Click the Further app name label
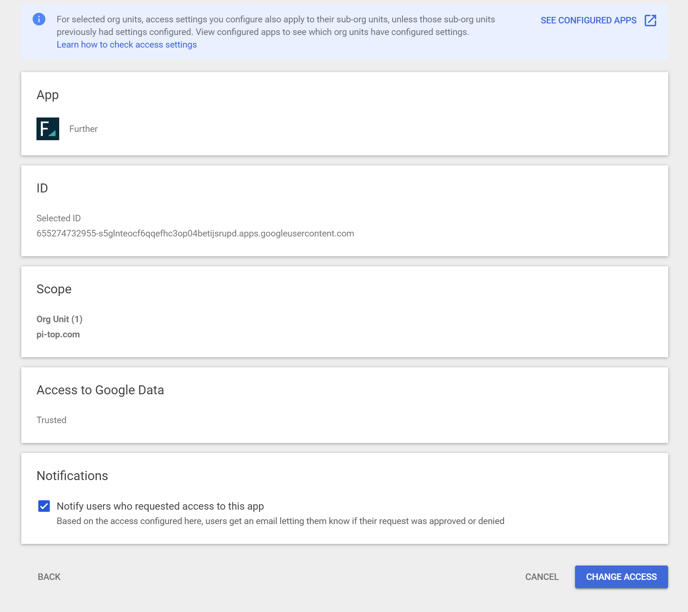 click(x=83, y=129)
